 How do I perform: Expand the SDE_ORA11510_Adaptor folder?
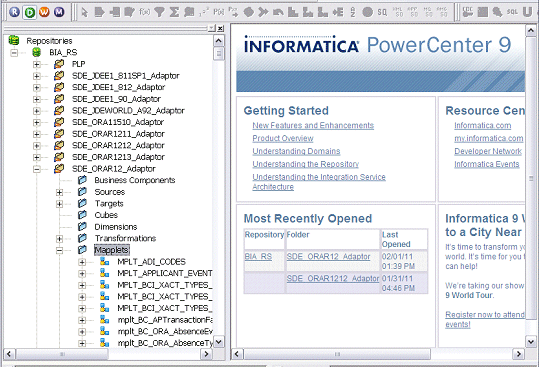click(37, 122)
